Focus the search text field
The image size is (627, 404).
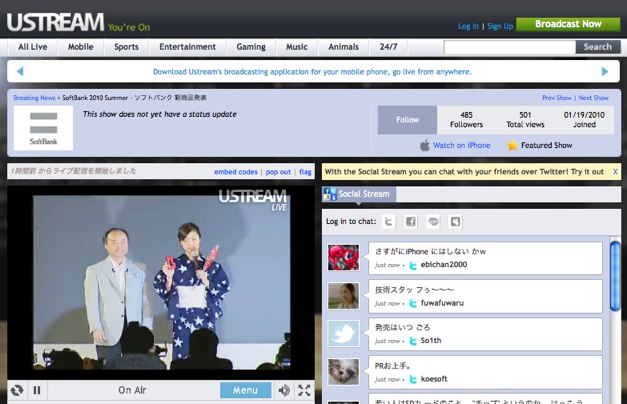point(510,47)
